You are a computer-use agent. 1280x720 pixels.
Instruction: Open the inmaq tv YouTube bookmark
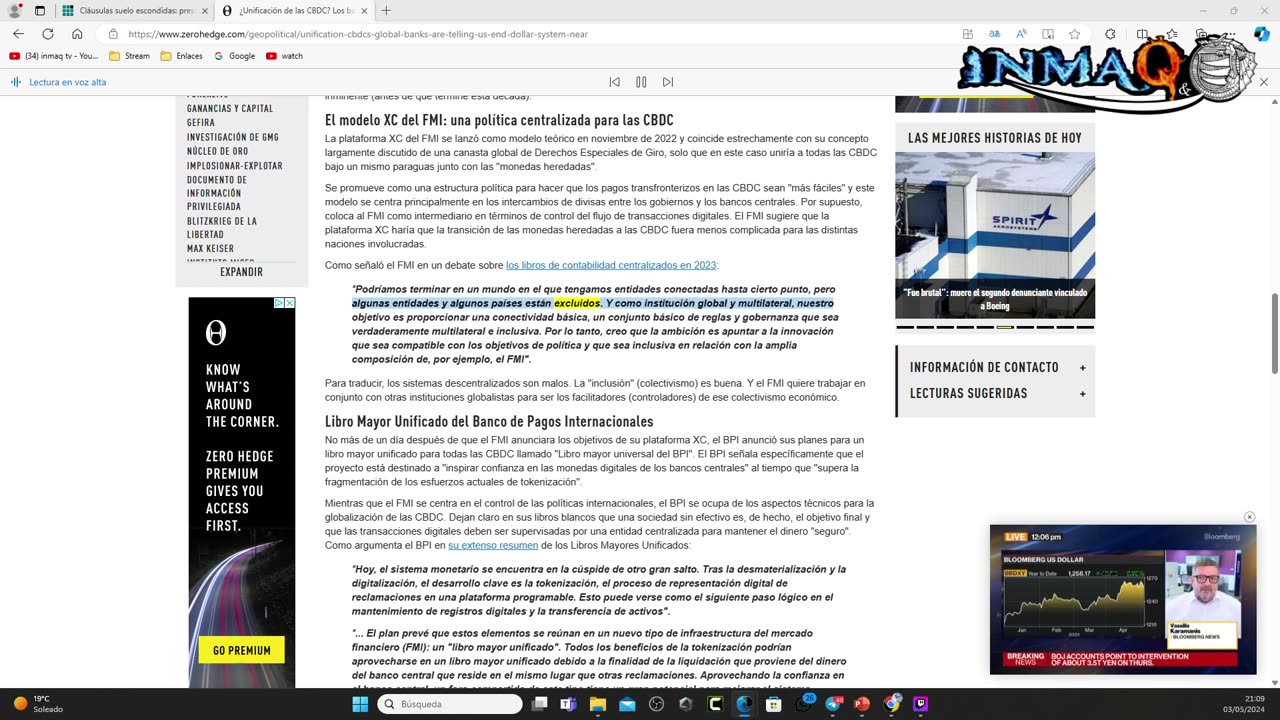tap(54, 56)
